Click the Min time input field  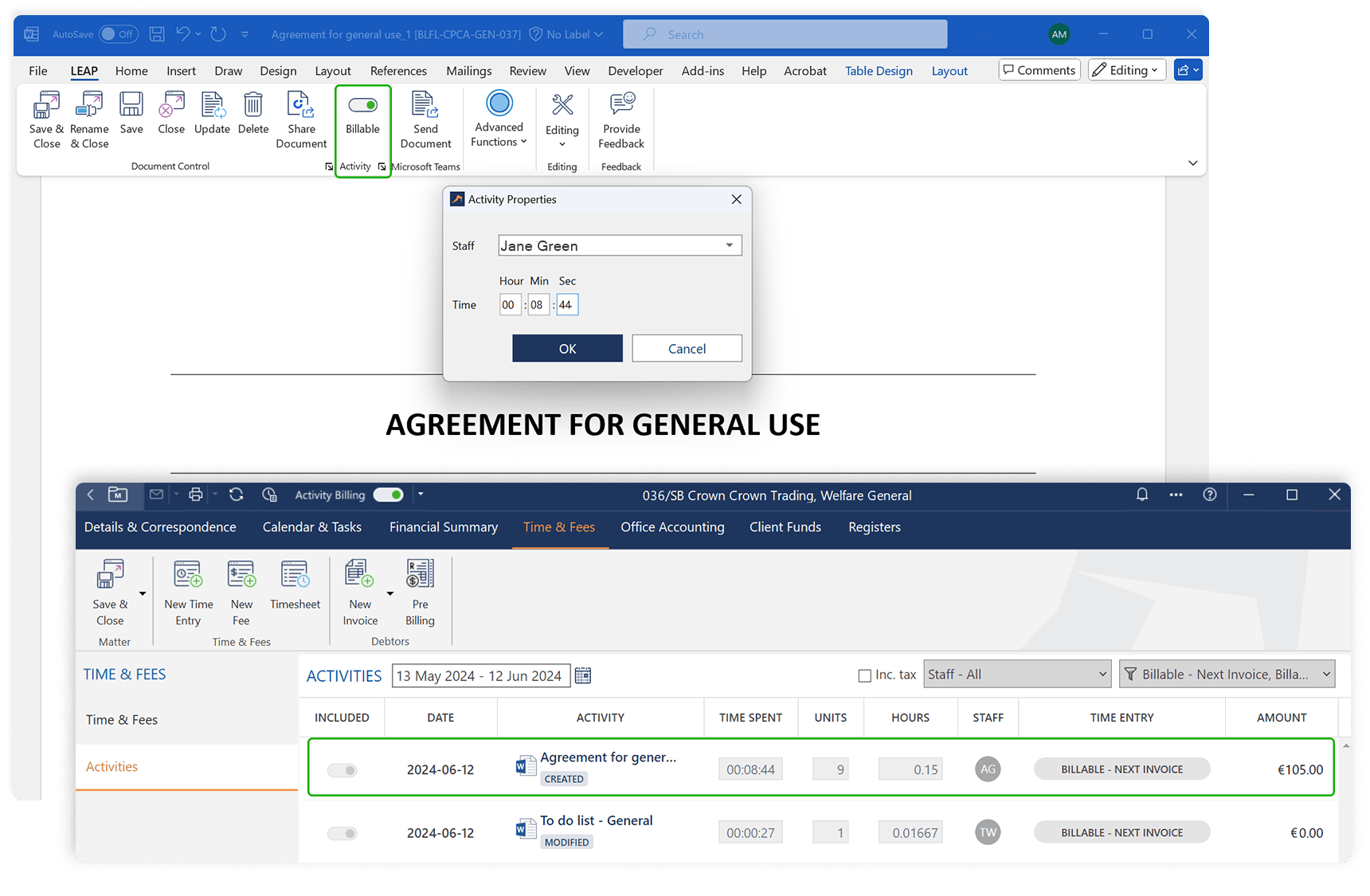click(x=538, y=305)
